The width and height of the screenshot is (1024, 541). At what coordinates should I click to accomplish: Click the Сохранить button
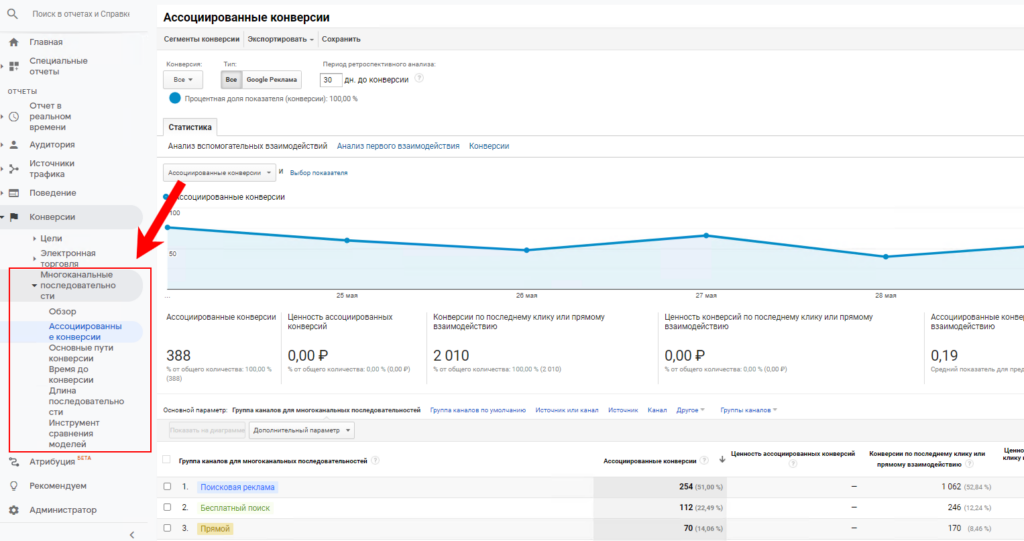pyautogui.click(x=341, y=39)
